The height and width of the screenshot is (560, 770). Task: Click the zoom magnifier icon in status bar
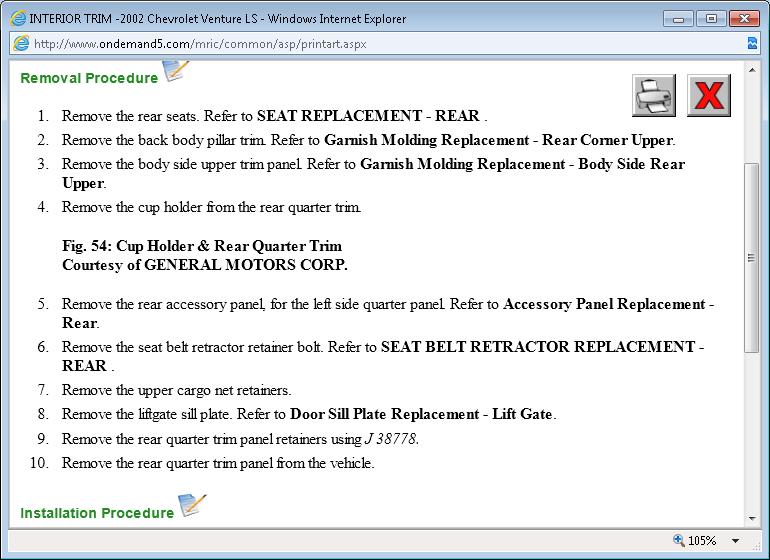[x=679, y=540]
